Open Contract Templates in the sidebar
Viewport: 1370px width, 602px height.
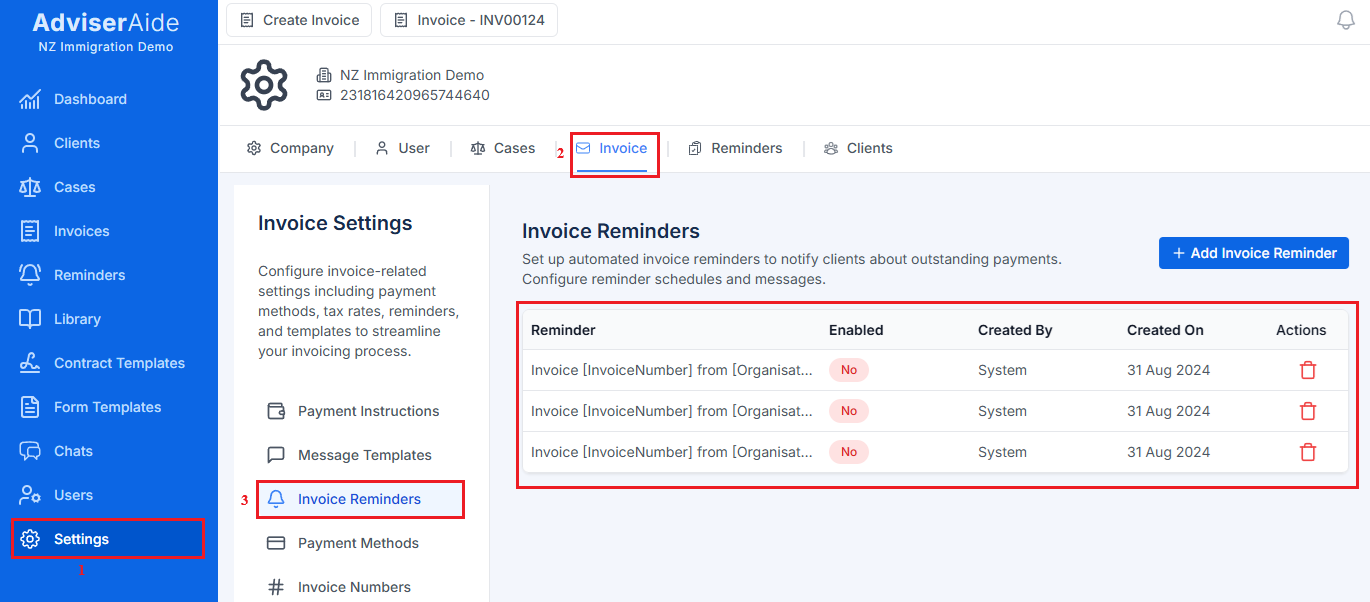(119, 363)
